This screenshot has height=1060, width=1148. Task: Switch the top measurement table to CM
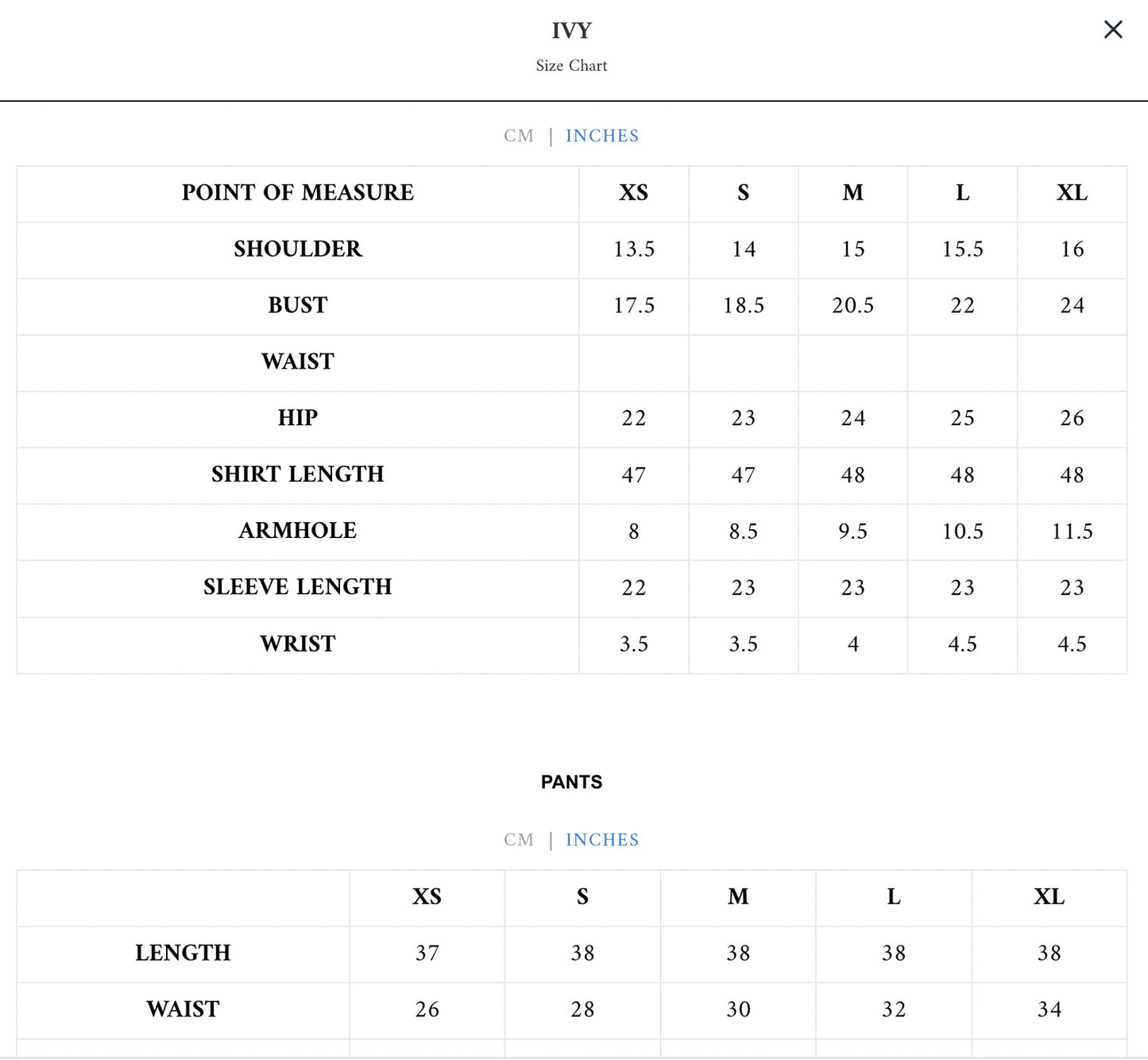[x=519, y=136]
